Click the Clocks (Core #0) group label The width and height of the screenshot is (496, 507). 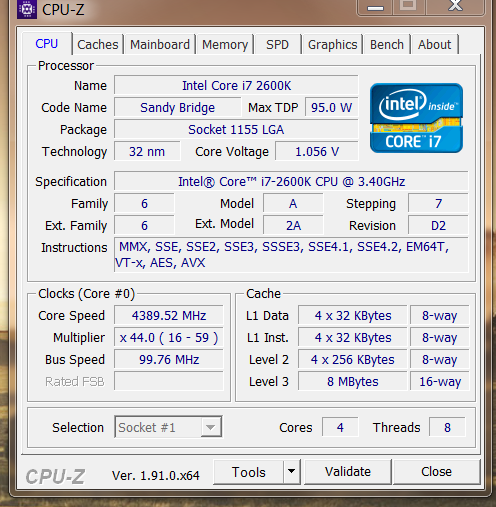[86, 294]
